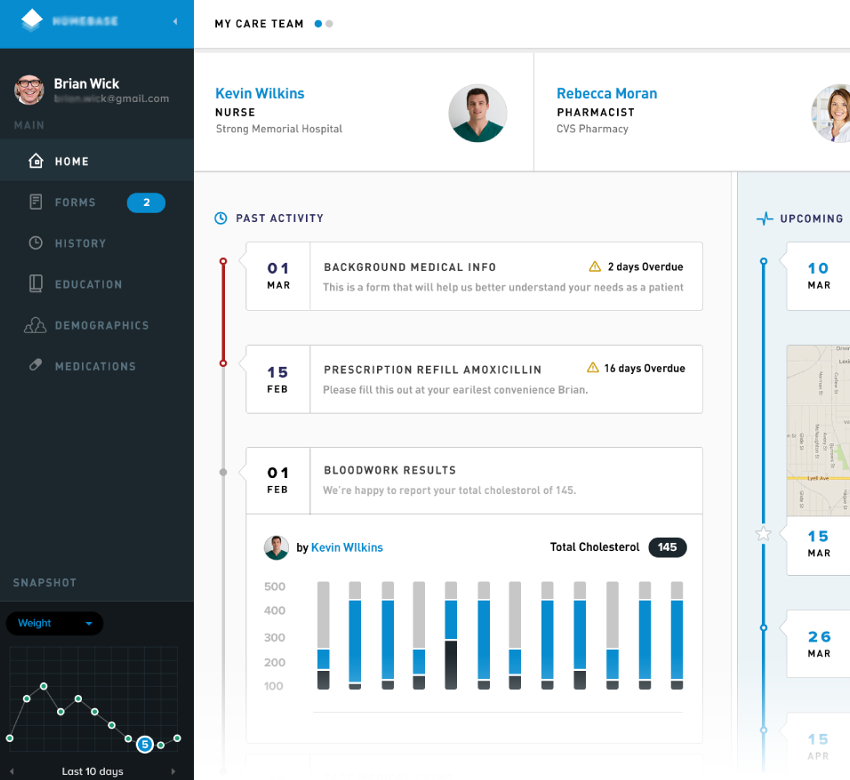Screen dimensions: 850x780
Task: Select the second carousel dot beside My Care Team
Action: (328, 23)
